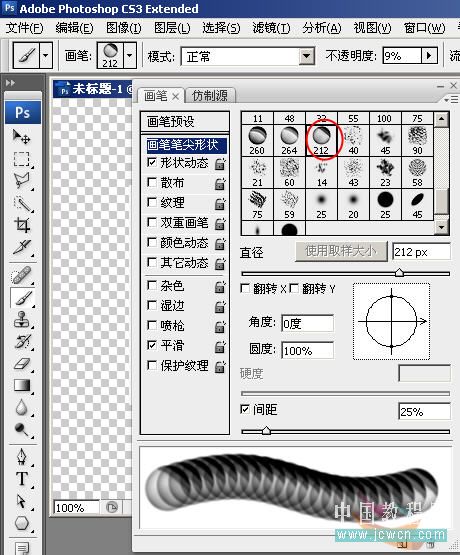Select the Clone Stamp tool

coord(22,320)
